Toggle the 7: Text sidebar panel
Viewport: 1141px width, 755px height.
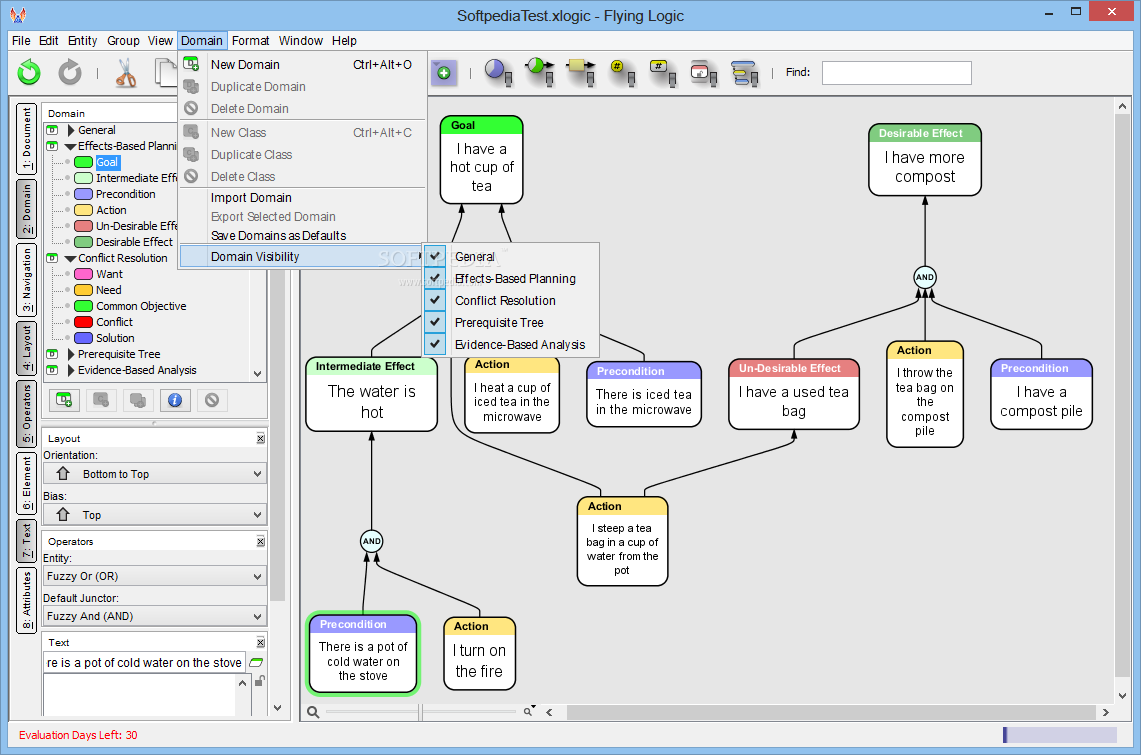[27, 541]
